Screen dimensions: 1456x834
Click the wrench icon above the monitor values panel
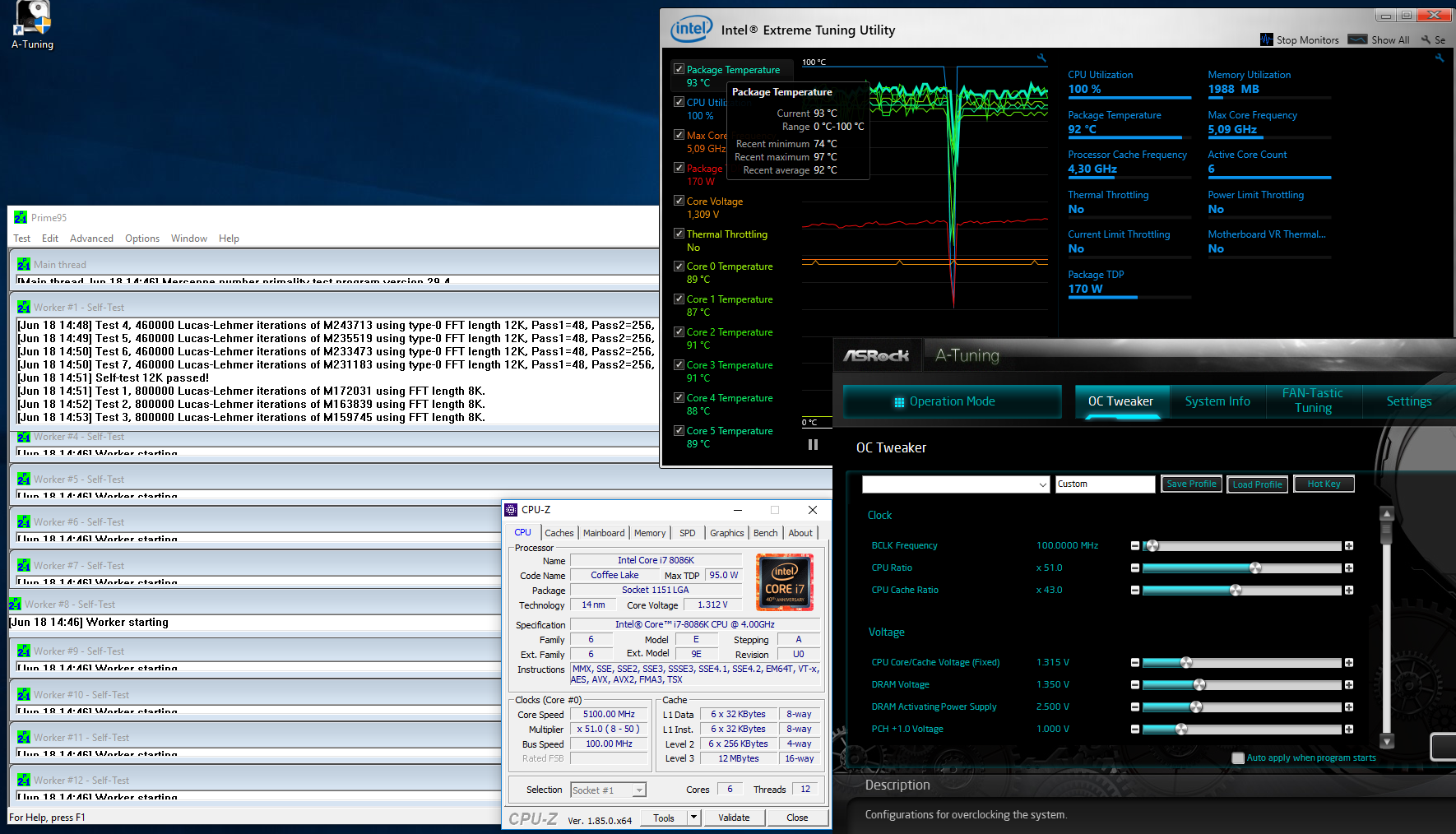(1439, 58)
